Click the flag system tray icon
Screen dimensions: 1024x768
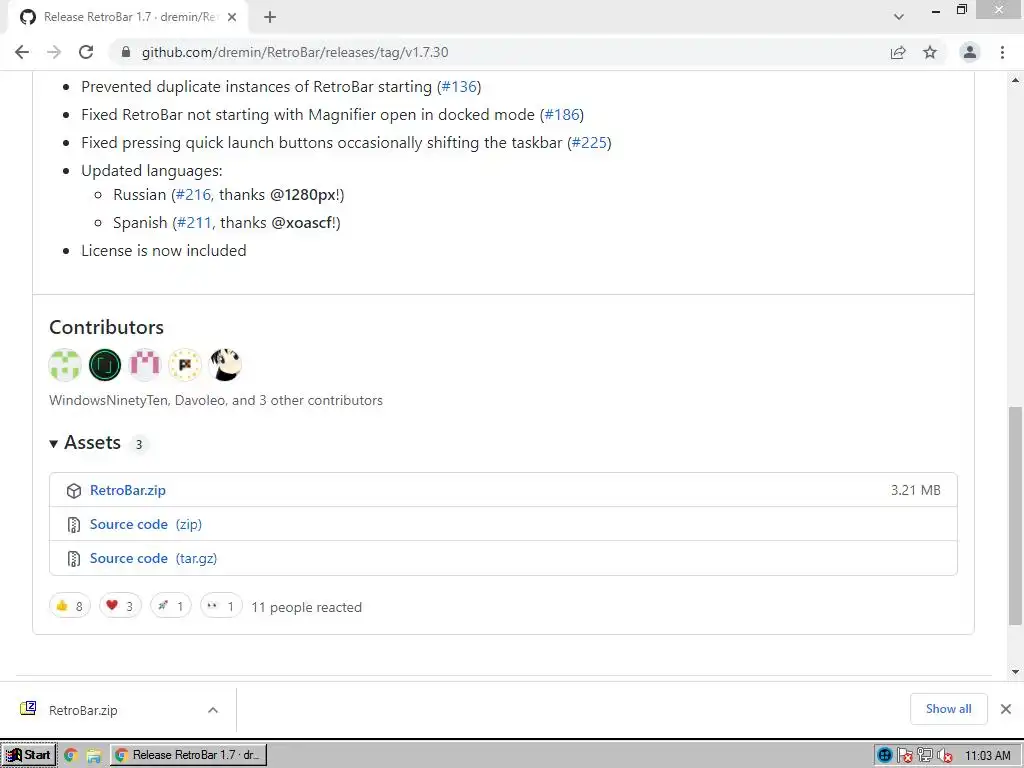904,756
